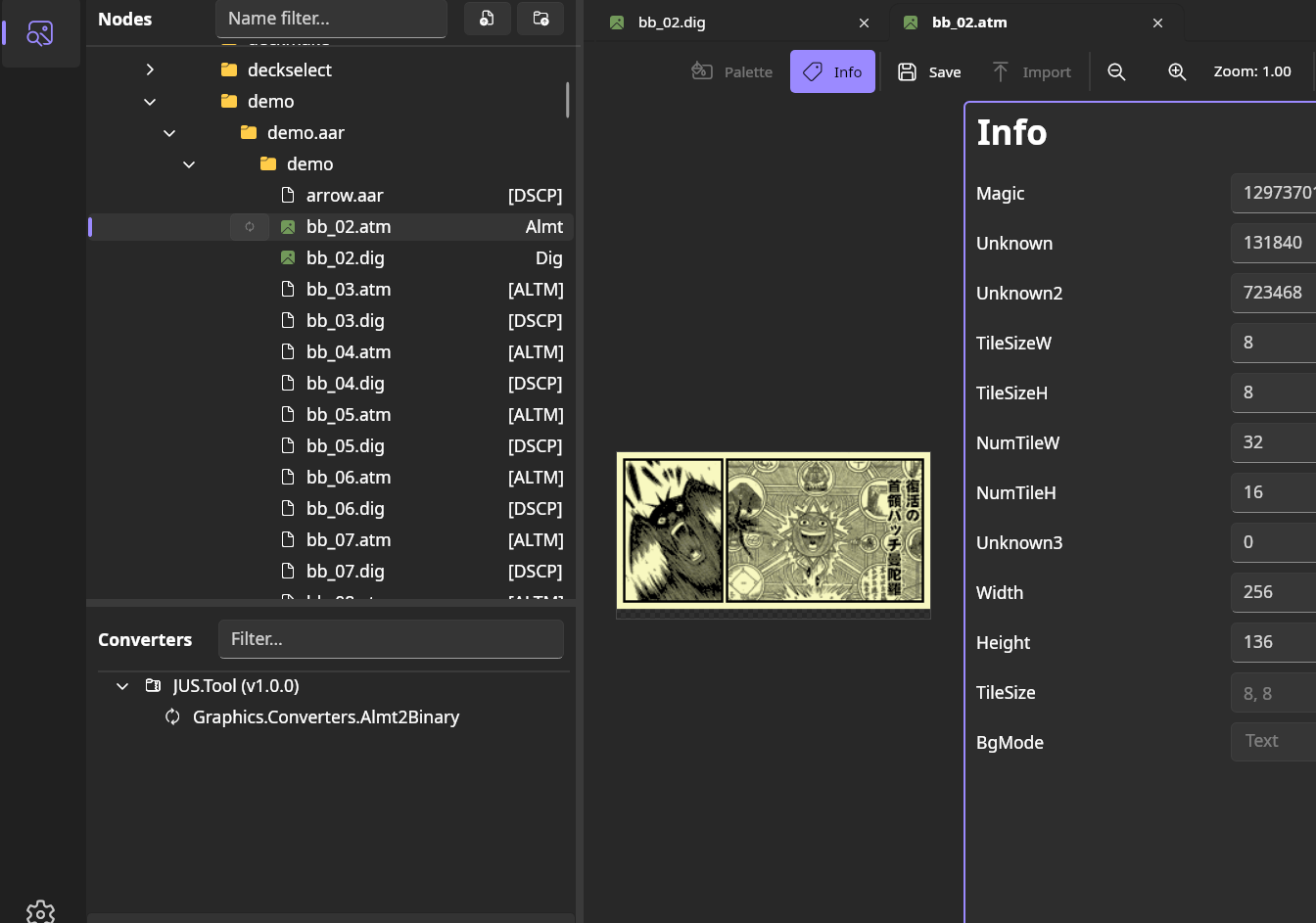Select the bb_05.atm node
1316x923 pixels.
click(331, 415)
